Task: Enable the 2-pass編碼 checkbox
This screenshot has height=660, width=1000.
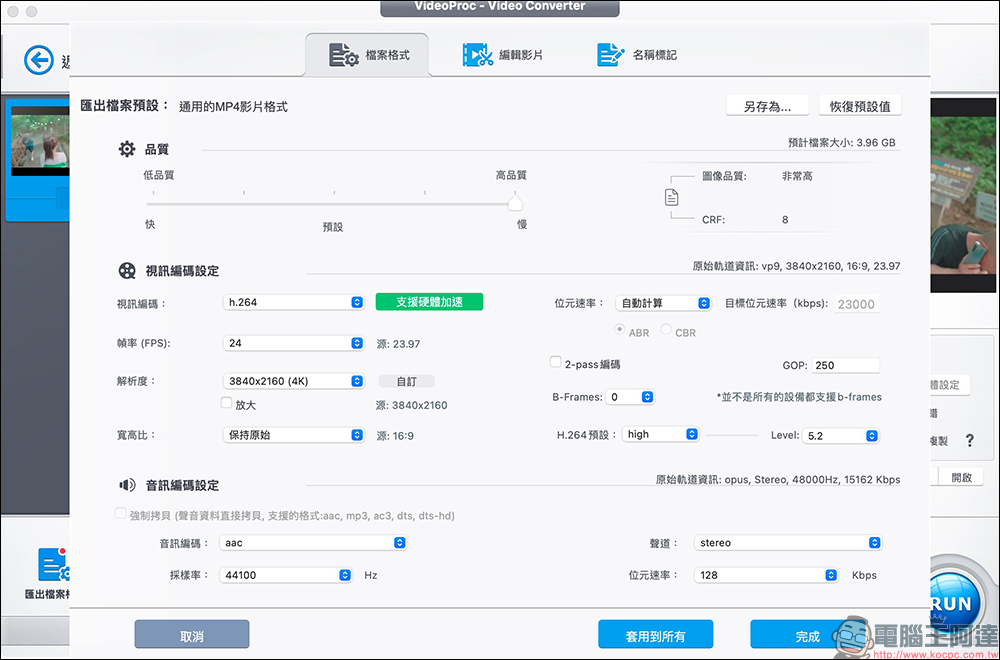Action: (x=556, y=363)
